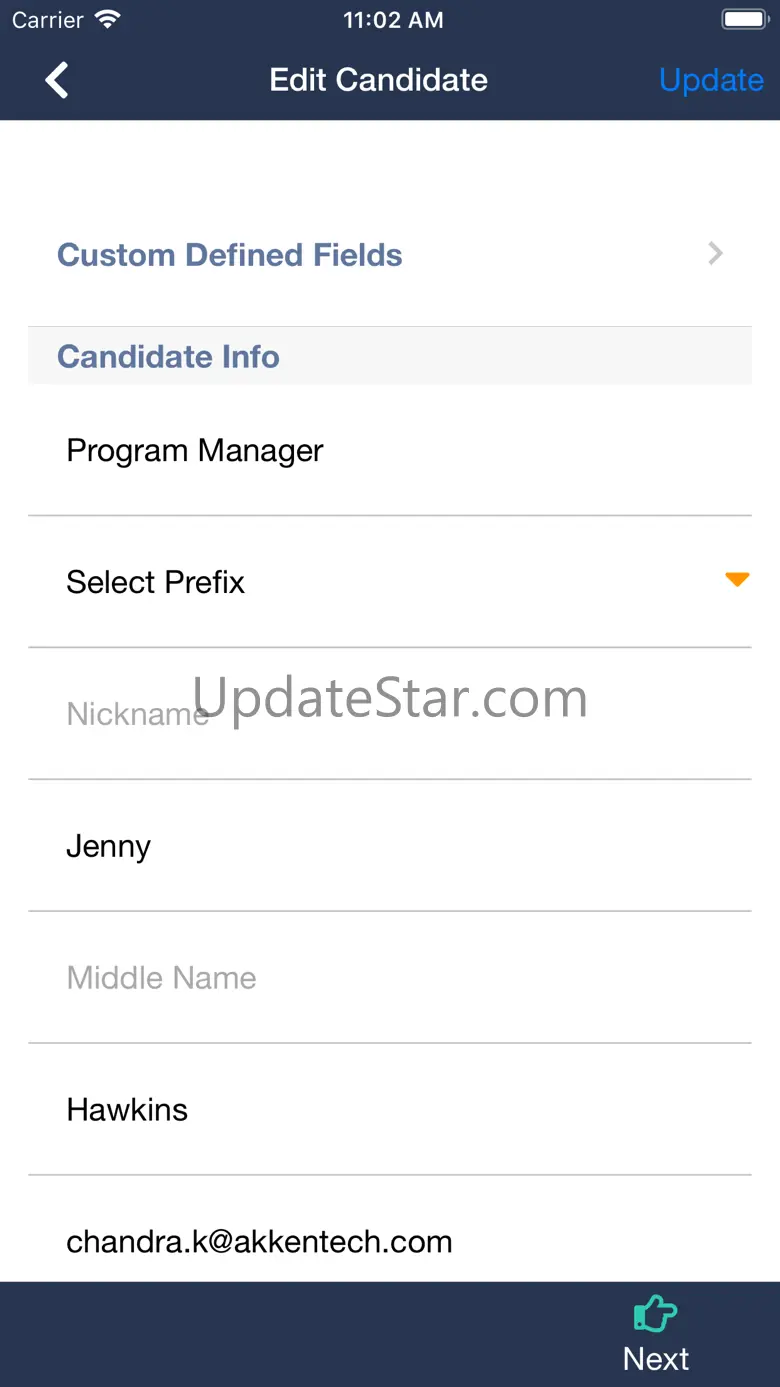Open the Custom Defined Fields label
Viewport: 780px width, 1387px height.
(x=230, y=255)
